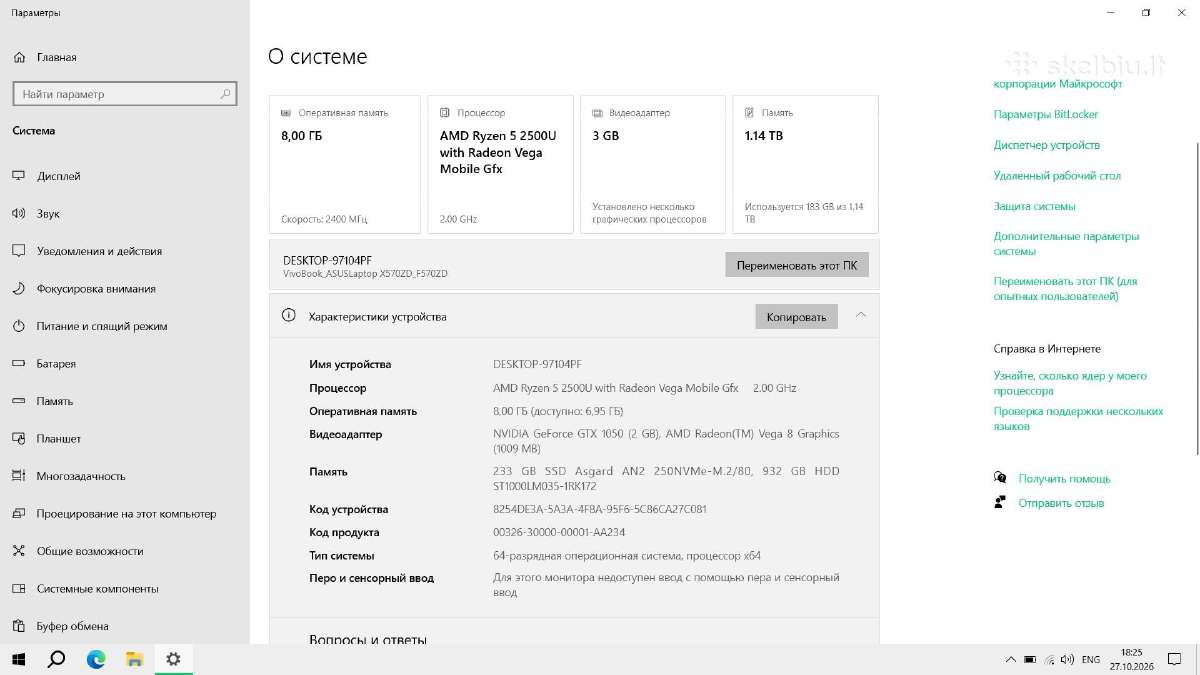This screenshot has width=1200, height=675.
Task: Open taskbar search magnifier
Action: click(x=57, y=659)
